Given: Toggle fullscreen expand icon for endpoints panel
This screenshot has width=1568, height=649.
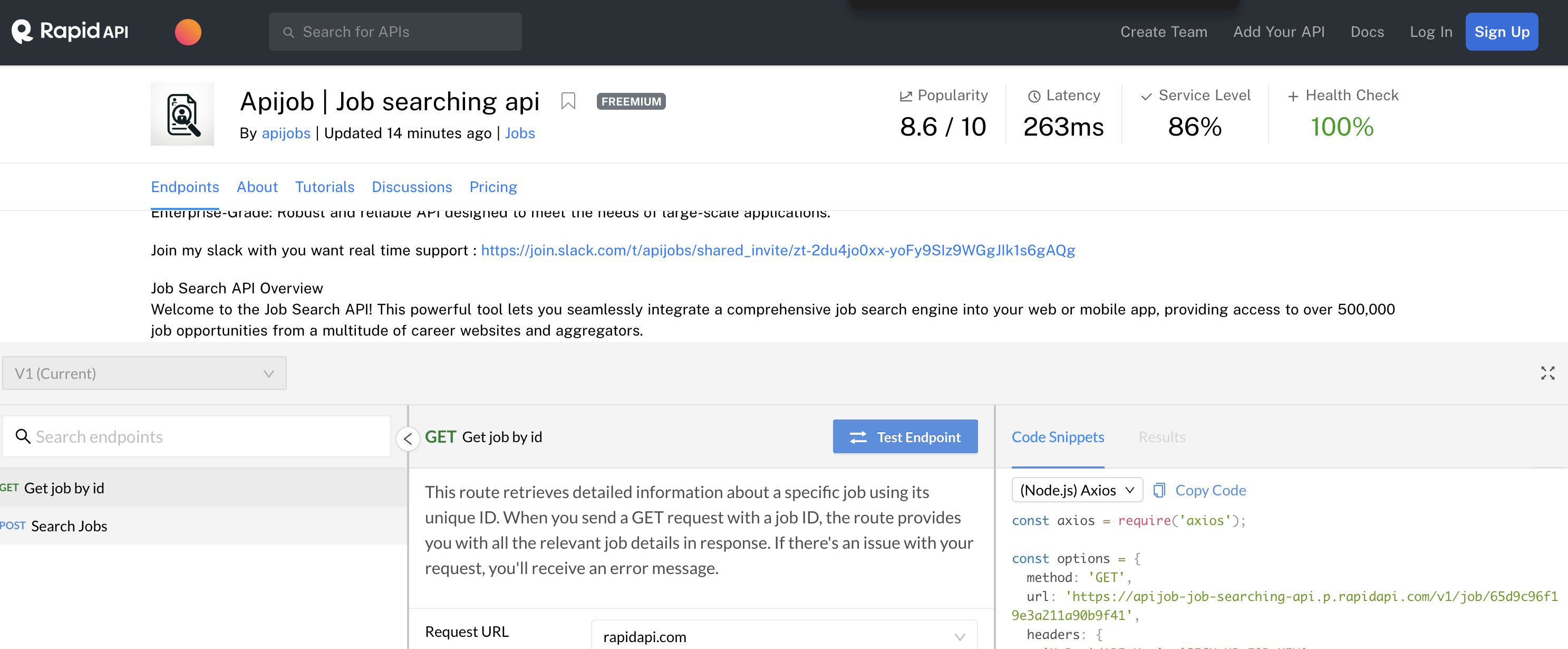Looking at the screenshot, I should pyautogui.click(x=1548, y=373).
